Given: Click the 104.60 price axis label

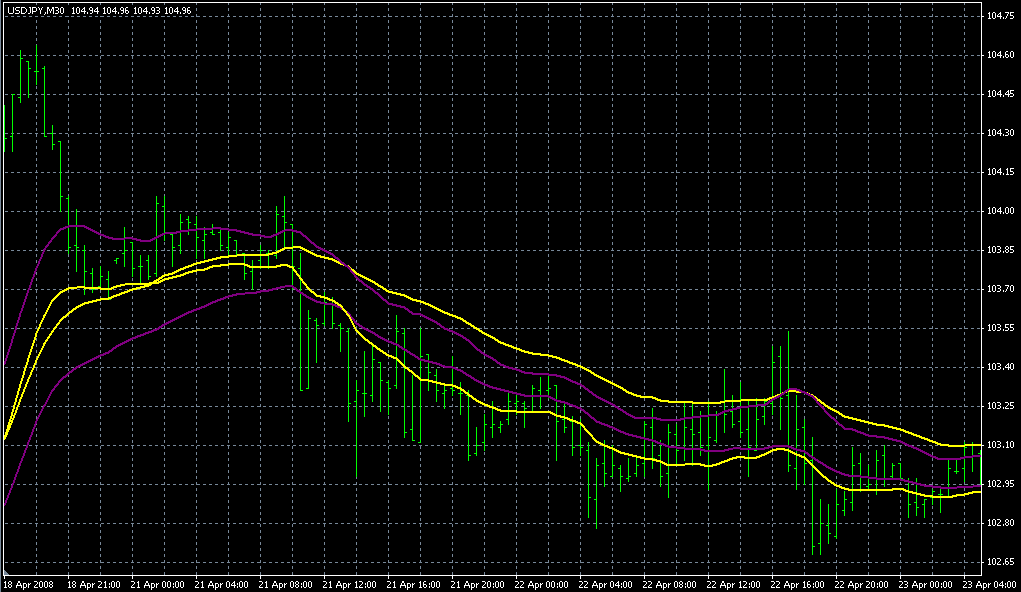Looking at the screenshot, I should coord(1000,55).
